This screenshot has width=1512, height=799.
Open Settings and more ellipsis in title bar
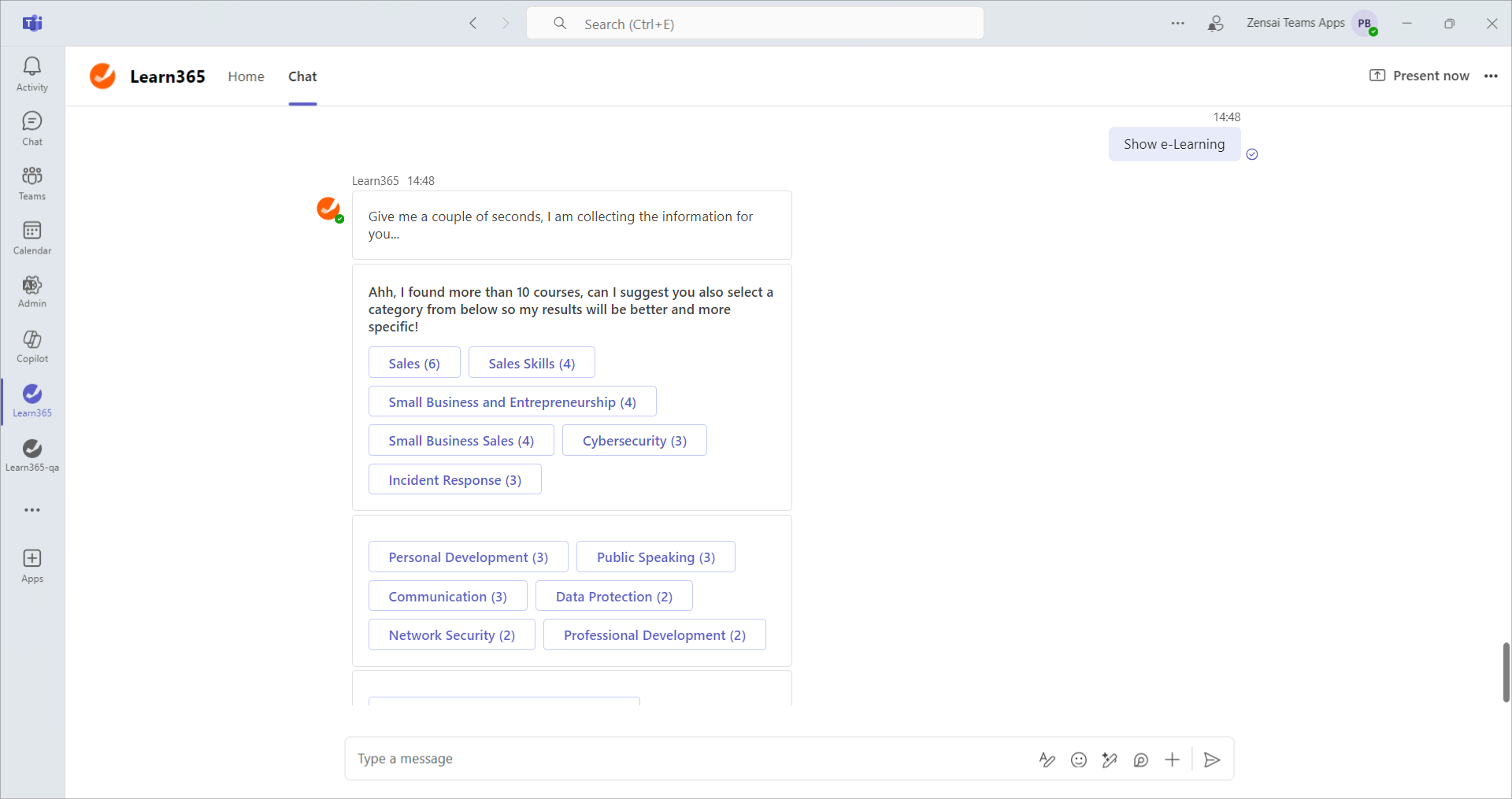[x=1177, y=24]
